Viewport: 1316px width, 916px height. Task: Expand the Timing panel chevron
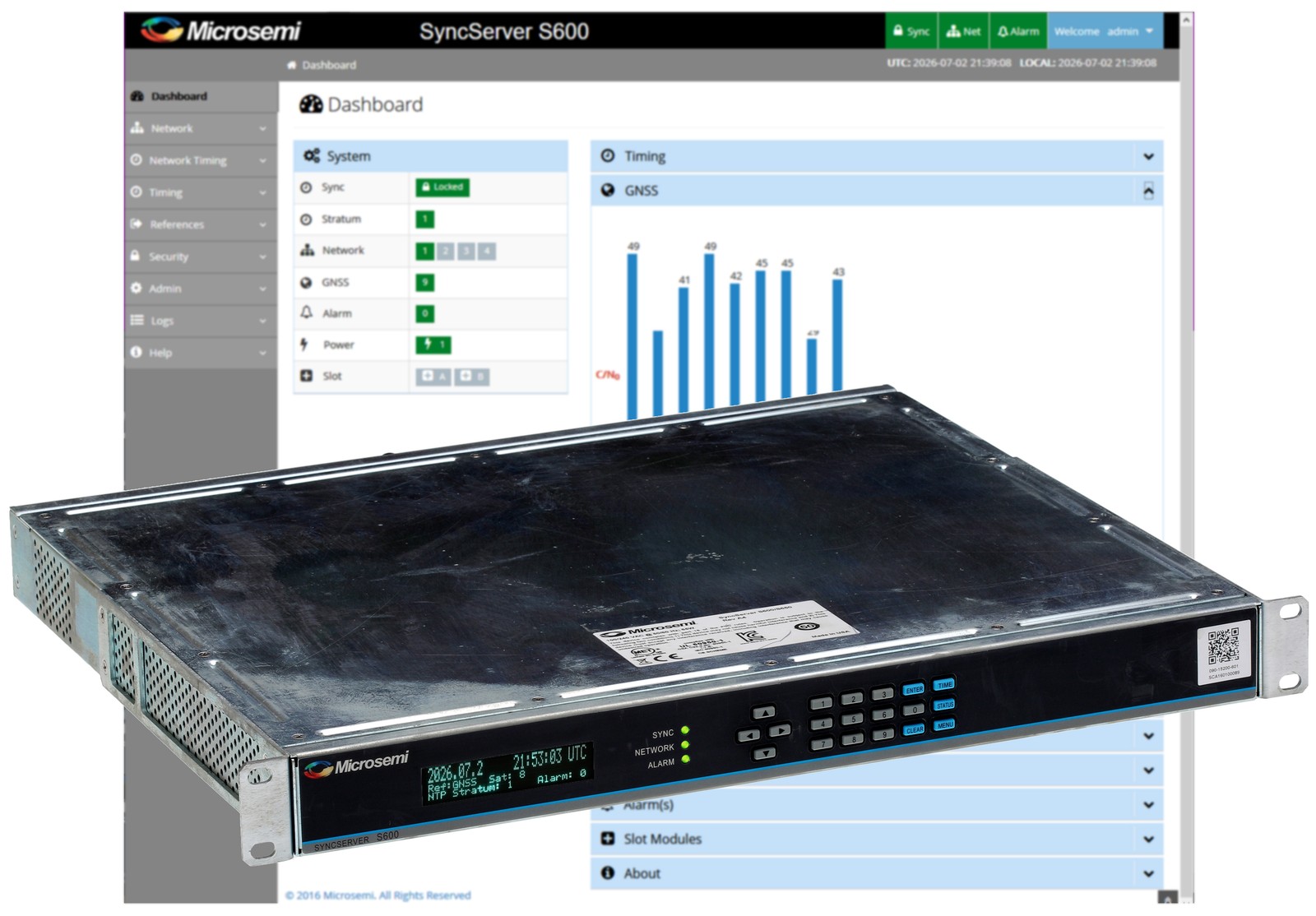[1148, 156]
